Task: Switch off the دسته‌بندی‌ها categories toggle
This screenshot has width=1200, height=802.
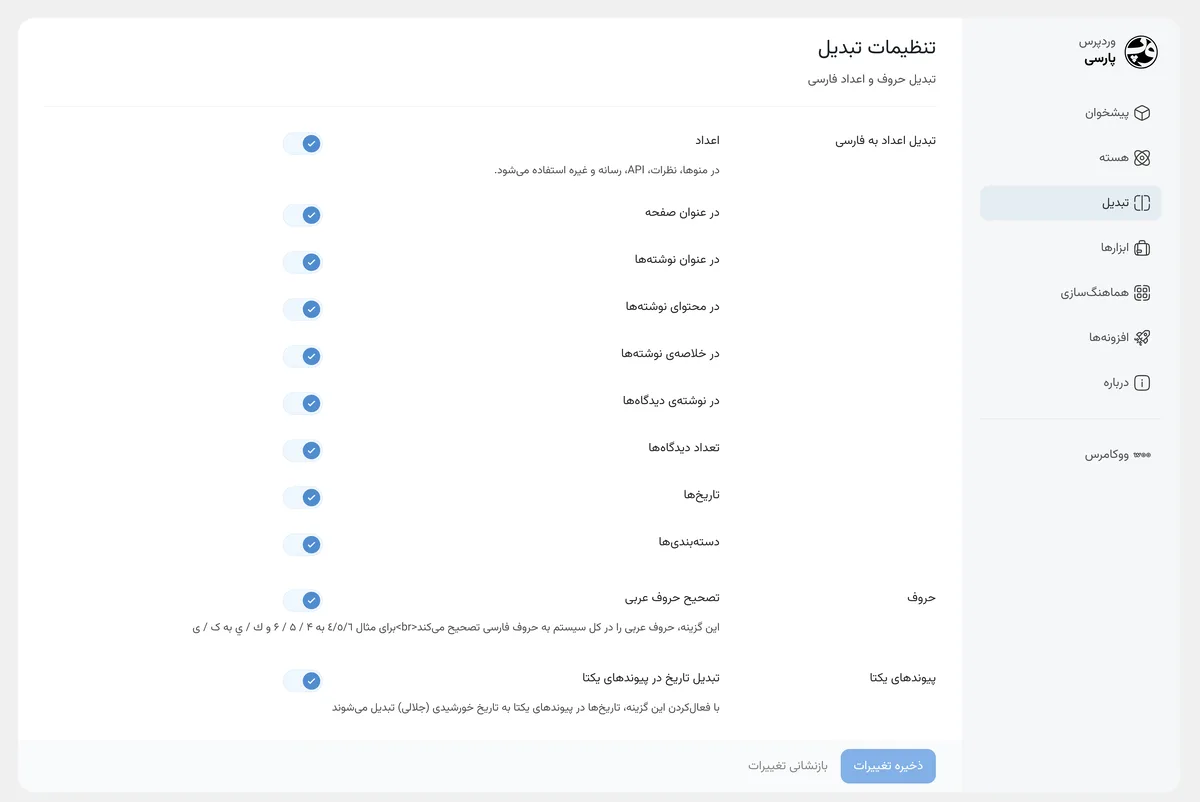Action: pos(302,545)
